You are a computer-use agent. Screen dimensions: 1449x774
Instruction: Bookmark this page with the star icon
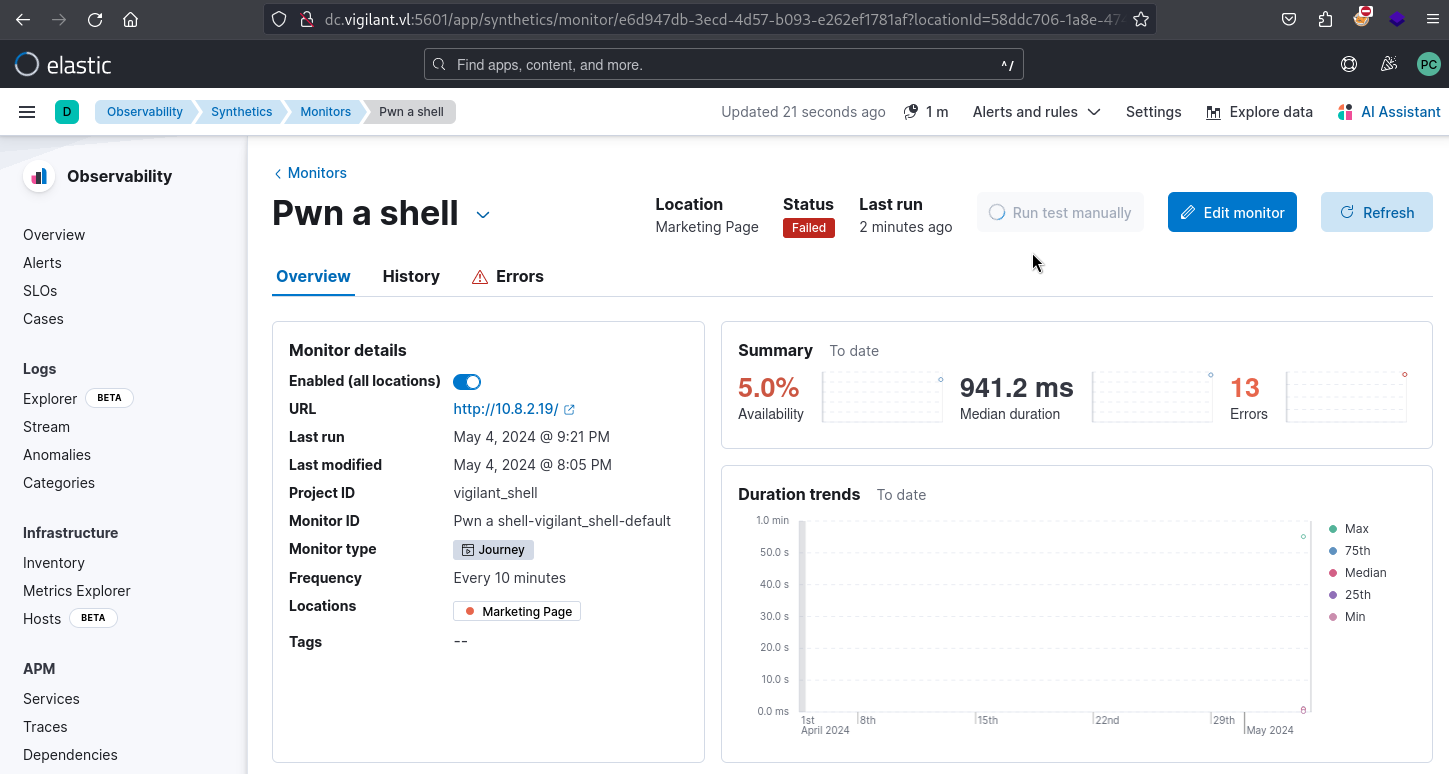click(x=1140, y=19)
